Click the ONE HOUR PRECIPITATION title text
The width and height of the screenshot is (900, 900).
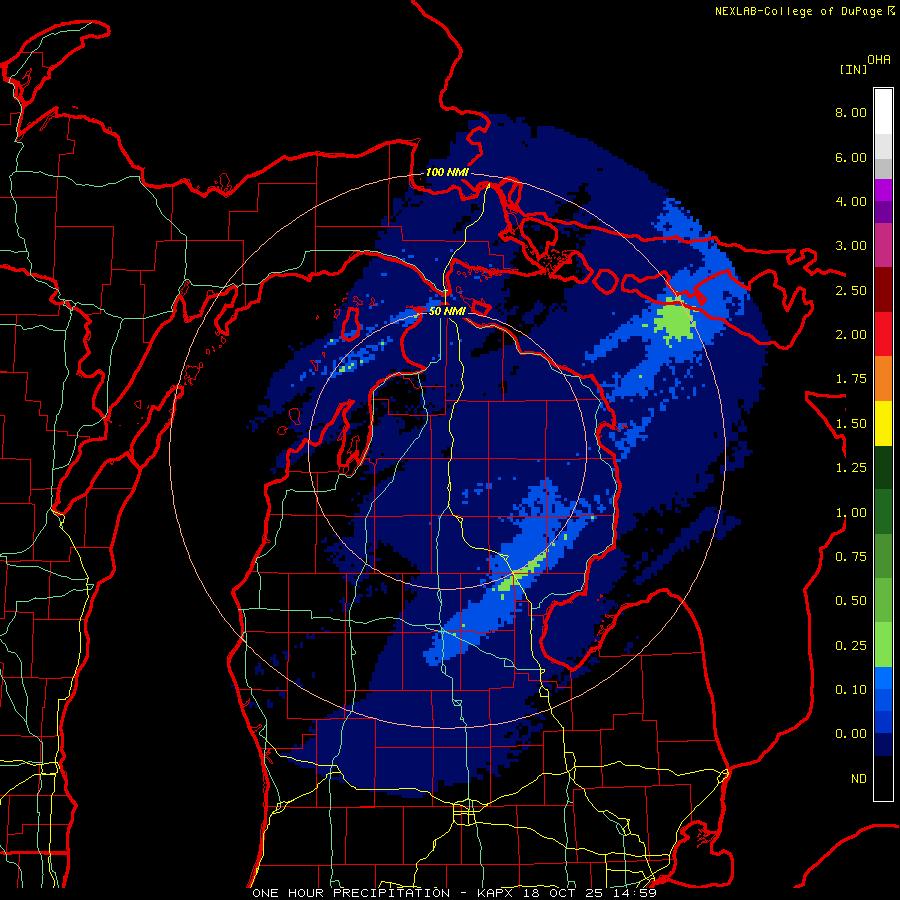point(351,893)
